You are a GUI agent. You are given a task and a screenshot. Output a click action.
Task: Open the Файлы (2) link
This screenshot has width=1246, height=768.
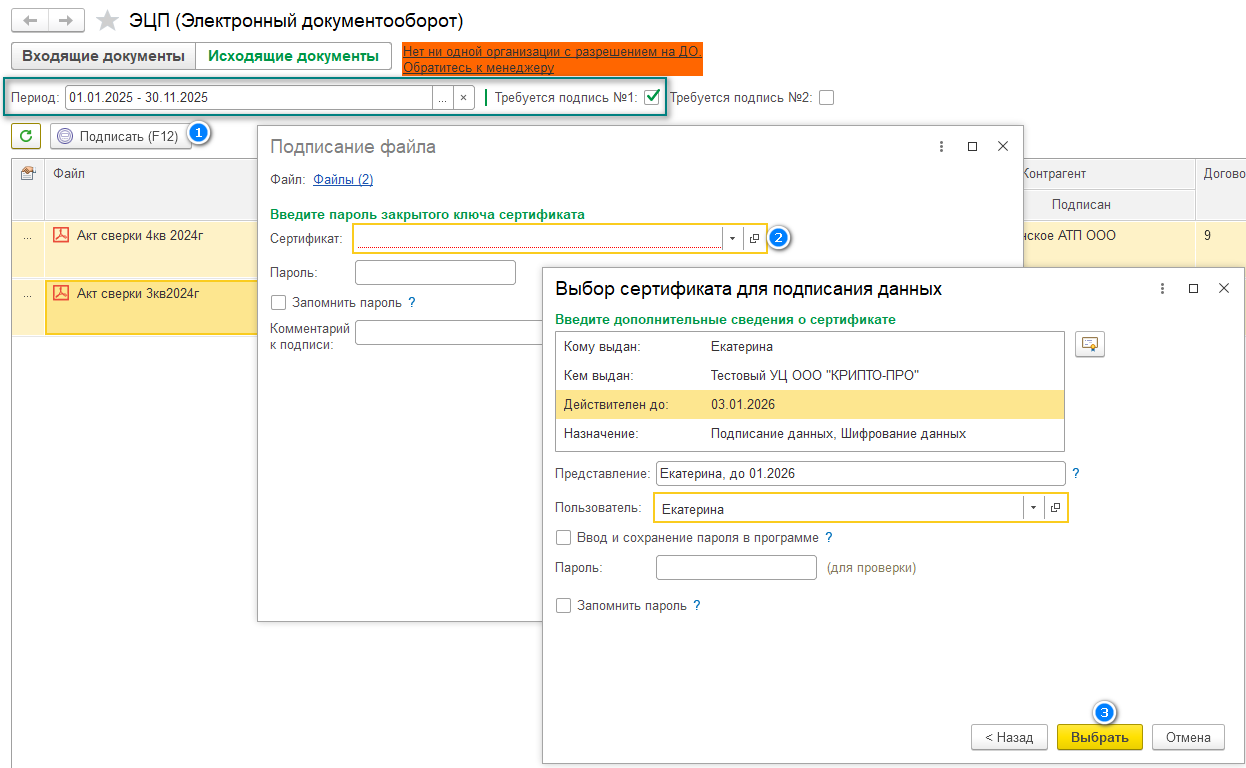point(343,179)
